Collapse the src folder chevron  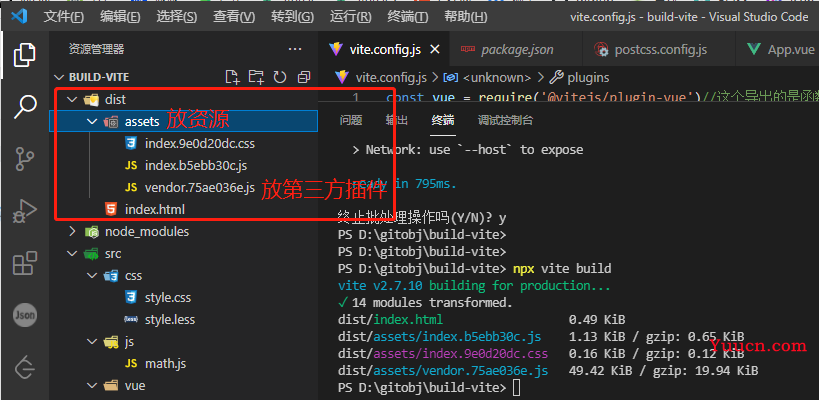pyautogui.click(x=72, y=254)
